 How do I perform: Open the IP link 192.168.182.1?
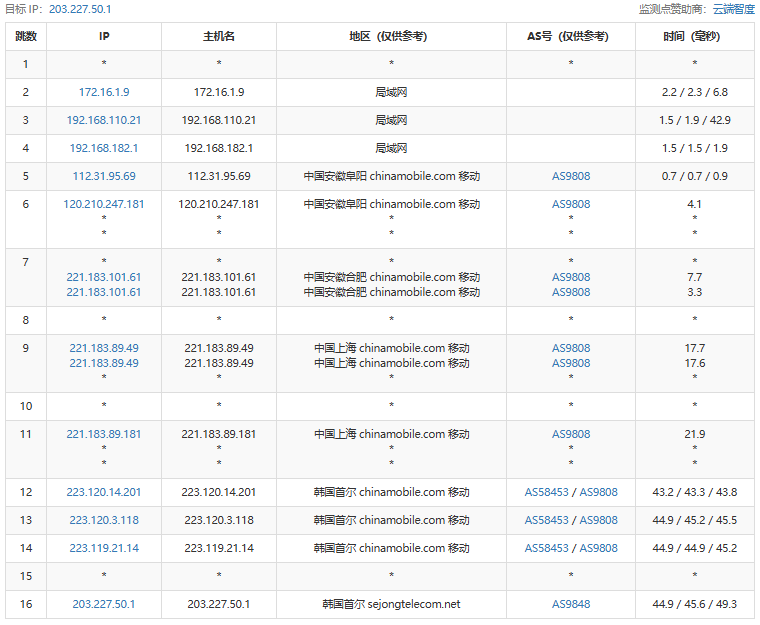[x=104, y=148]
